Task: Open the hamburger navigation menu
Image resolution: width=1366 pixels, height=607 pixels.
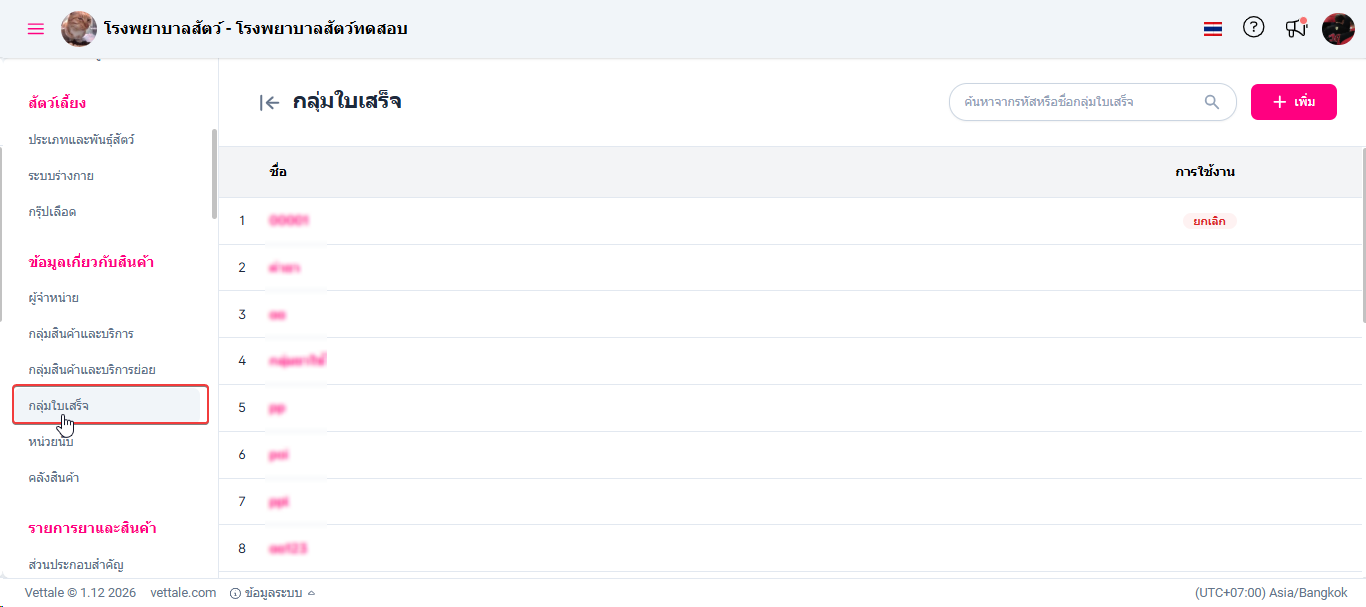Action: point(36,29)
